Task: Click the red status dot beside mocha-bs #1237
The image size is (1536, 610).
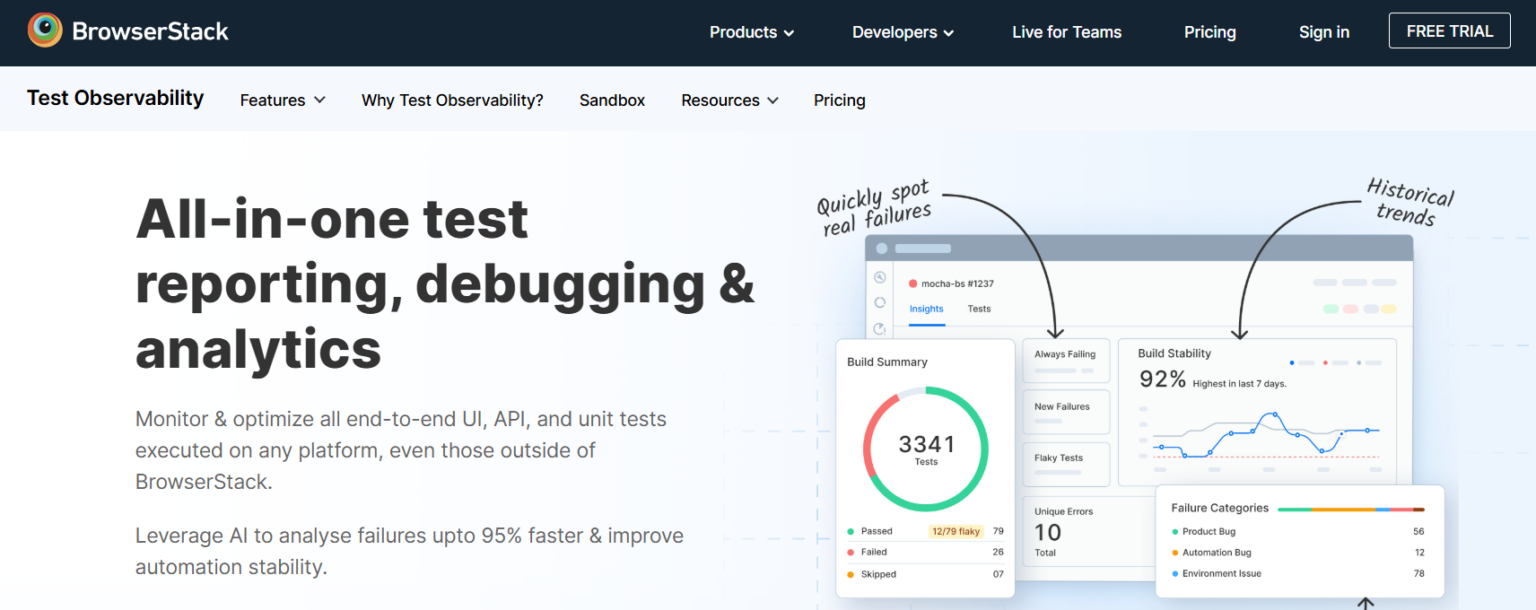Action: pyautogui.click(x=913, y=284)
